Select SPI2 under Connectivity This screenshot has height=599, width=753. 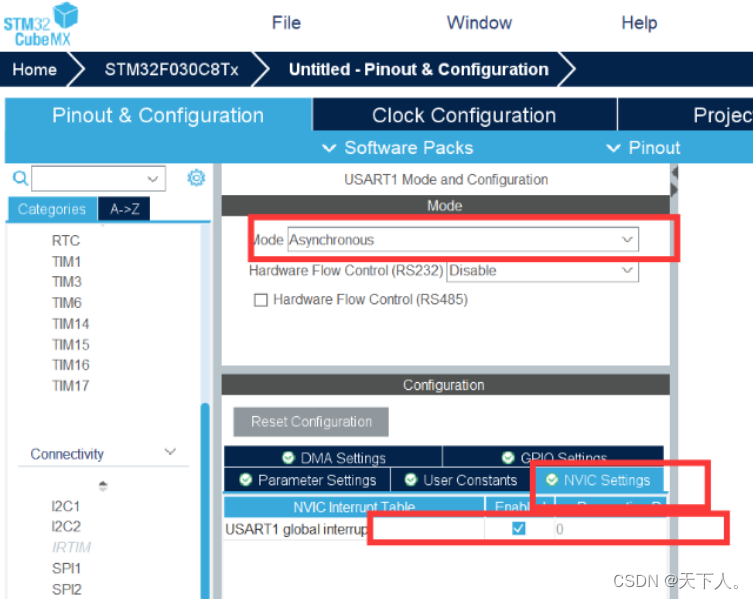click(67, 589)
